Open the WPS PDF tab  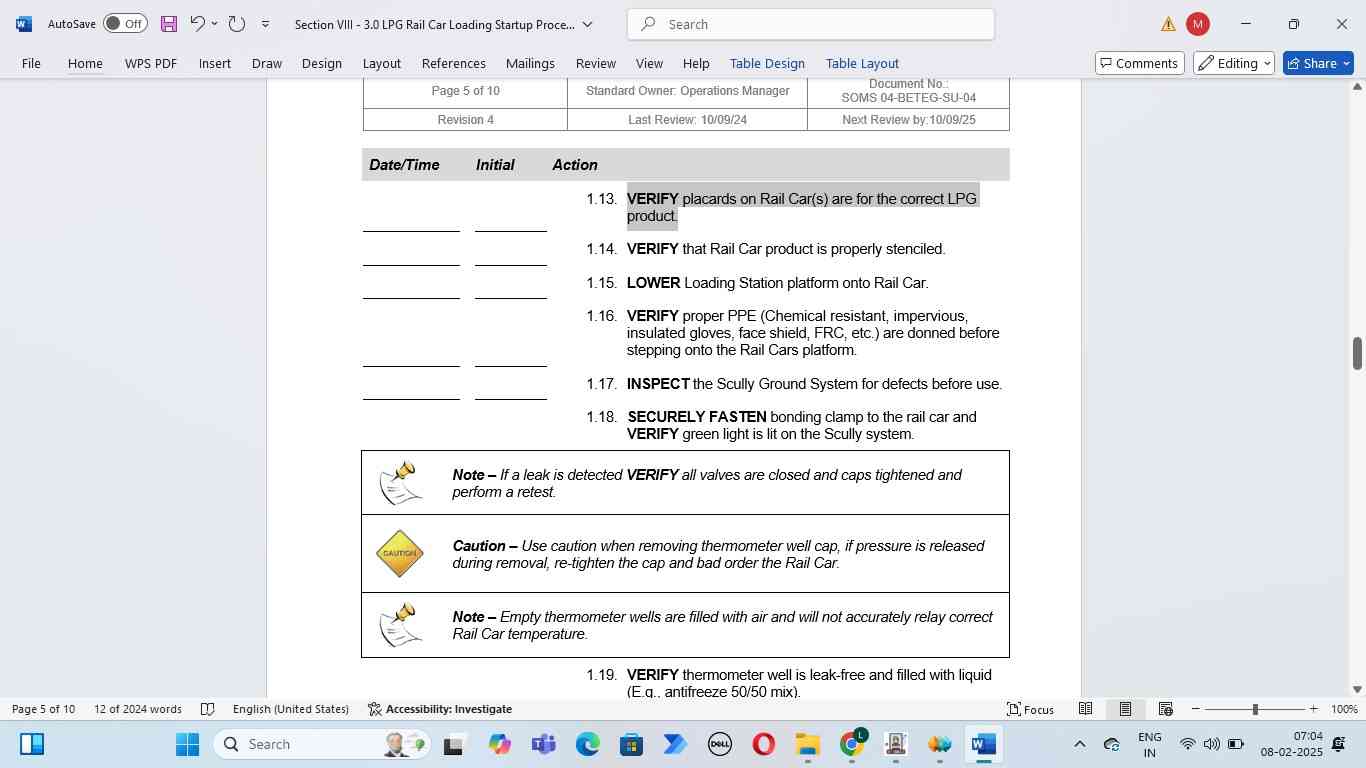pos(151,63)
